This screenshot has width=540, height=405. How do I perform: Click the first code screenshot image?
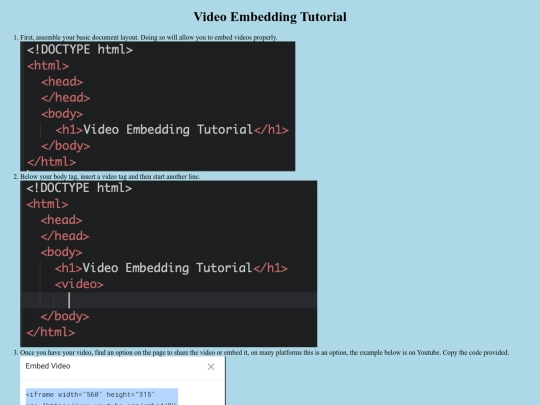pyautogui.click(x=158, y=106)
